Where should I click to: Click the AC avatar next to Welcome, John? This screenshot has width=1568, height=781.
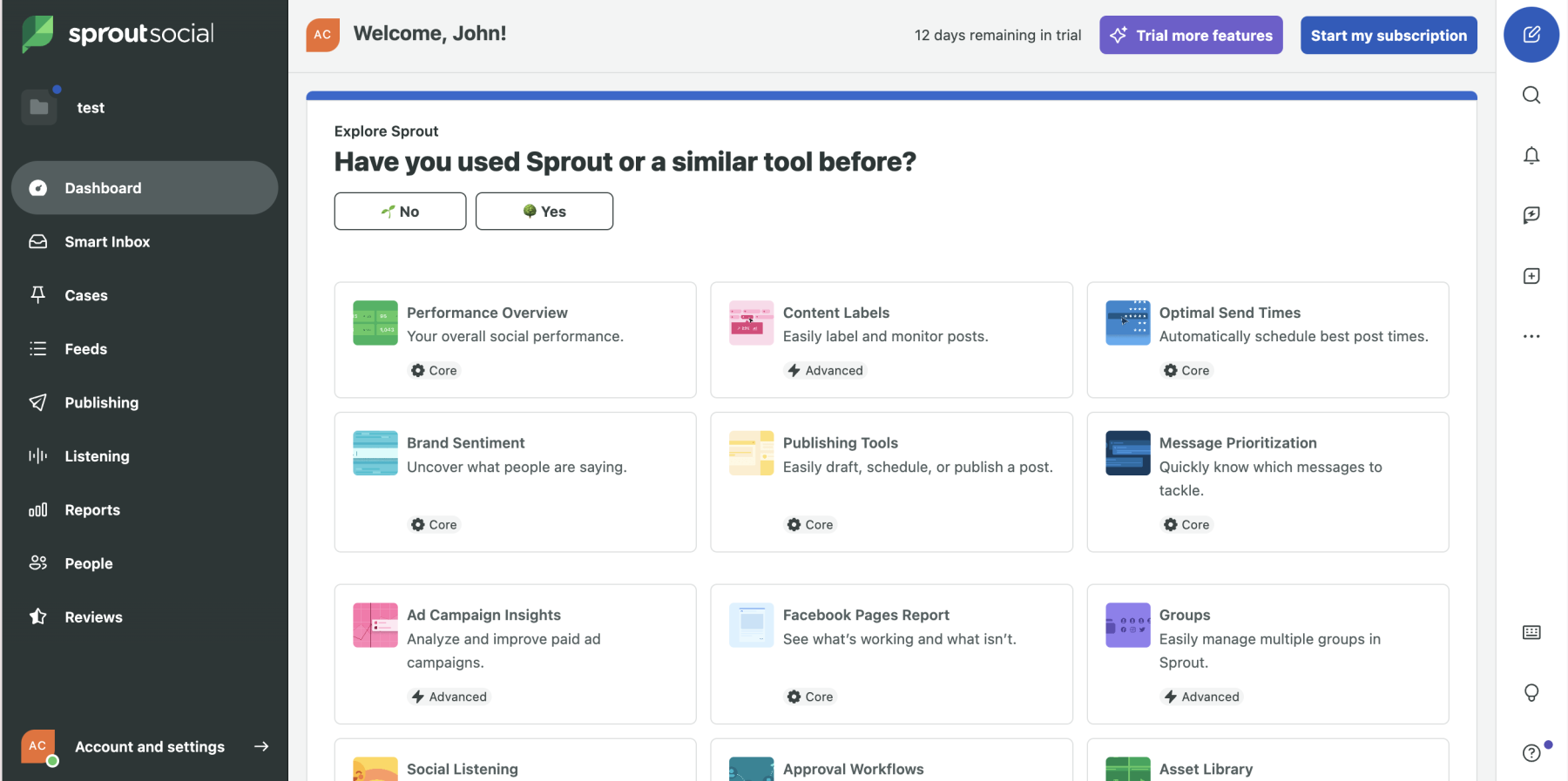coord(323,35)
